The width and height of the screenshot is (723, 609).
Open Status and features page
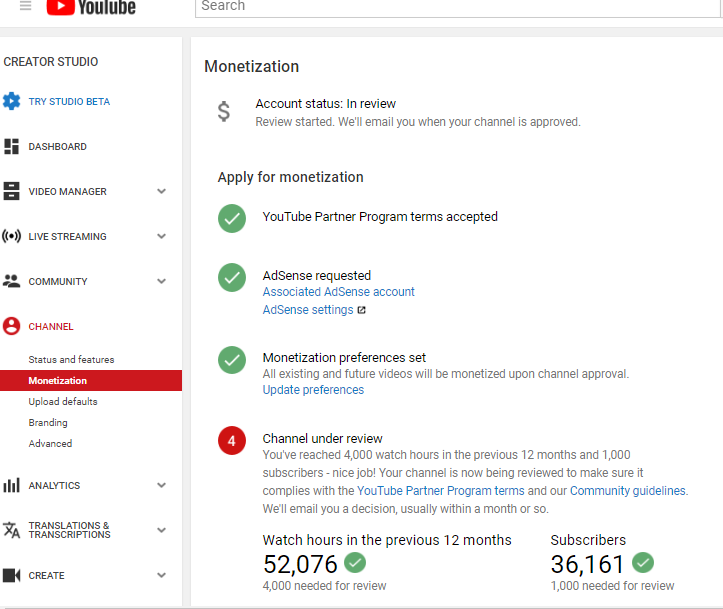(71, 360)
